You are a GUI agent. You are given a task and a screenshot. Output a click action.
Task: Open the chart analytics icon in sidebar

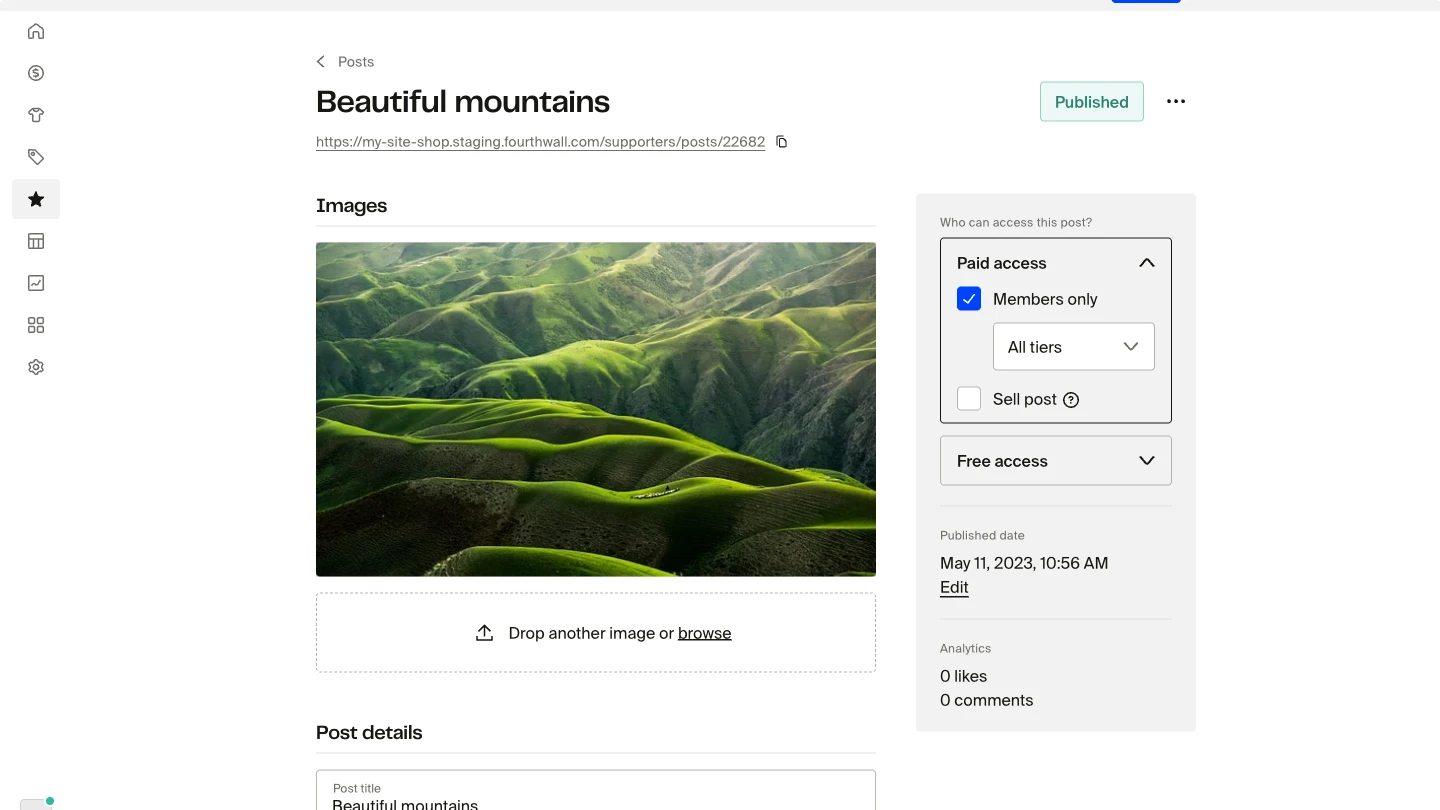(36, 283)
